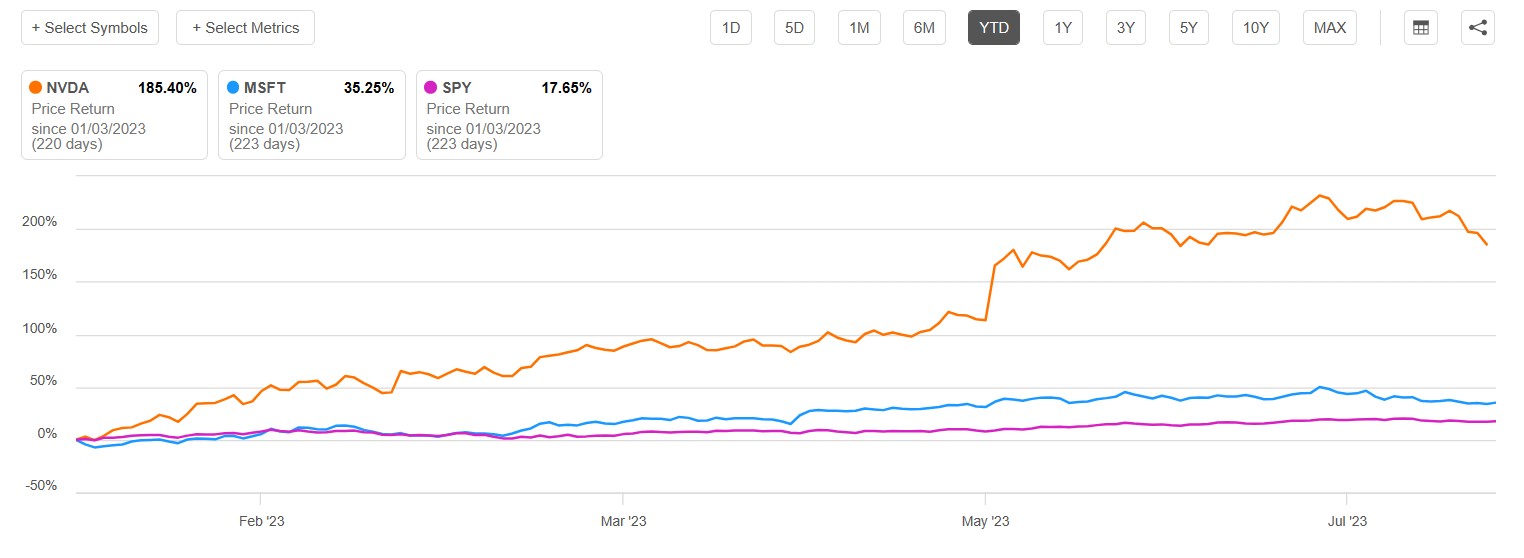Switch chart to 6M range
Screen dimensions: 1524x558
click(924, 28)
